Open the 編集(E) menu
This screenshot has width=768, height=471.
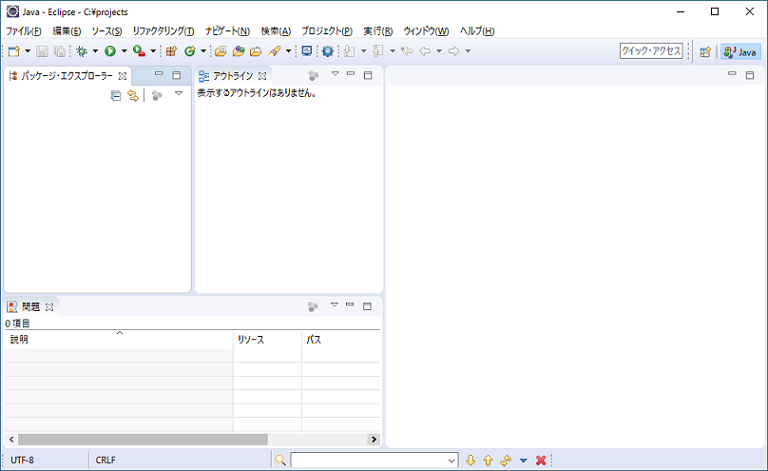67,31
